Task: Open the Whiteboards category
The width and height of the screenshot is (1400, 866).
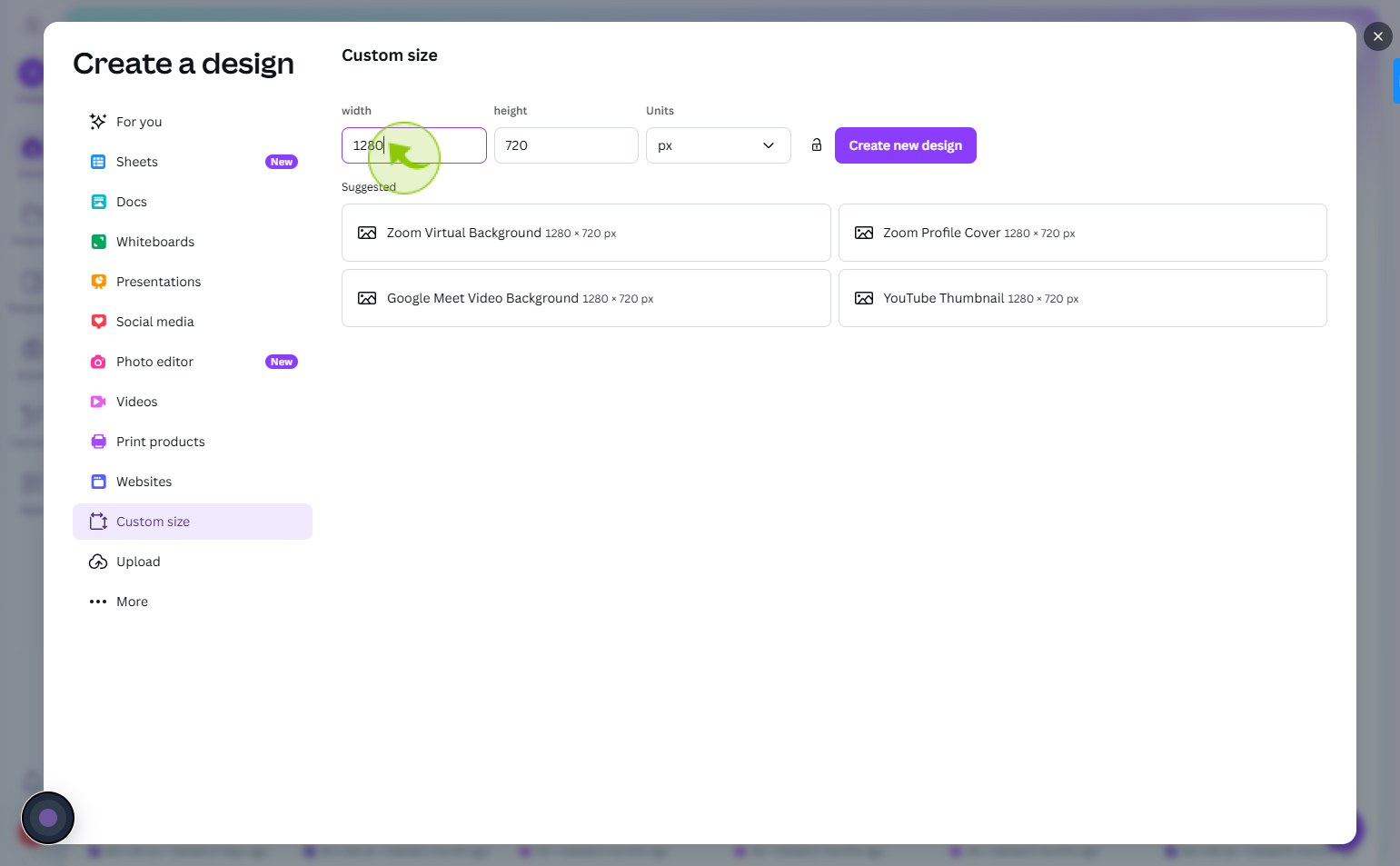Action: (193, 242)
